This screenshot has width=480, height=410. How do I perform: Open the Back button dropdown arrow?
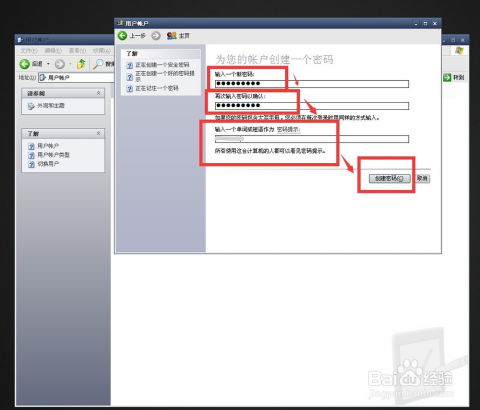coord(48,64)
